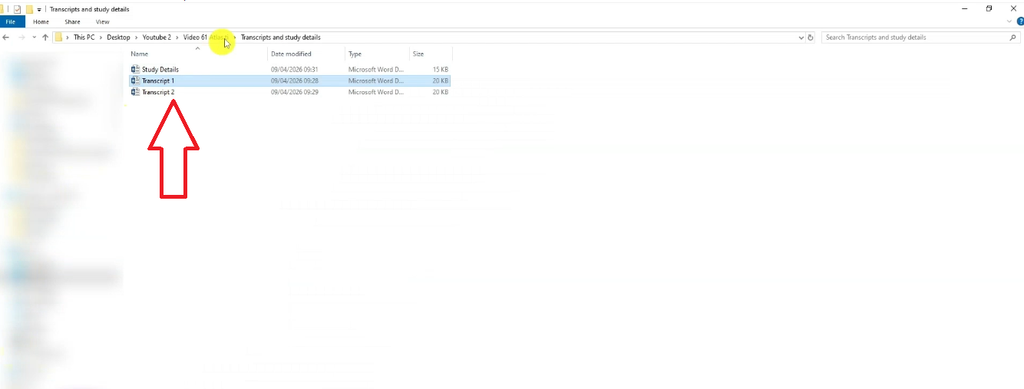Restore down the File Explorer window
The height and width of the screenshot is (389, 1024).
pyautogui.click(x=989, y=8)
